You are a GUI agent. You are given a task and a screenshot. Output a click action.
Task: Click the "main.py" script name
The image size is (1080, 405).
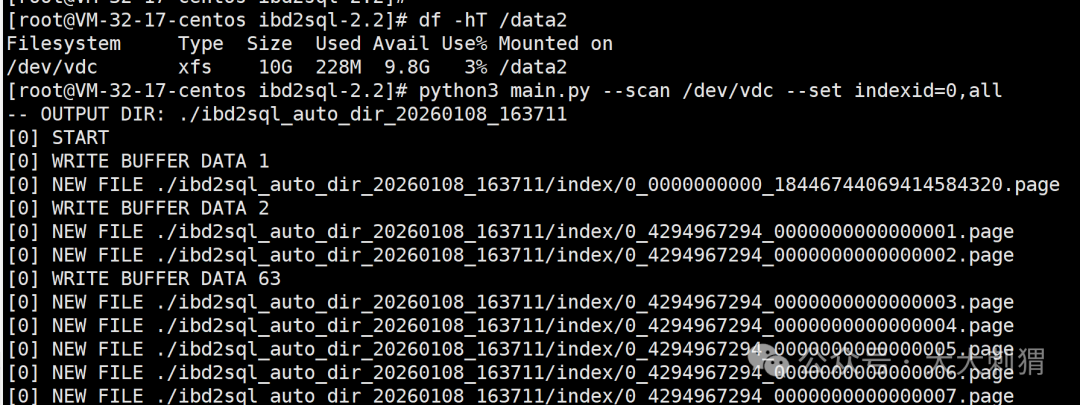pyautogui.click(x=550, y=91)
